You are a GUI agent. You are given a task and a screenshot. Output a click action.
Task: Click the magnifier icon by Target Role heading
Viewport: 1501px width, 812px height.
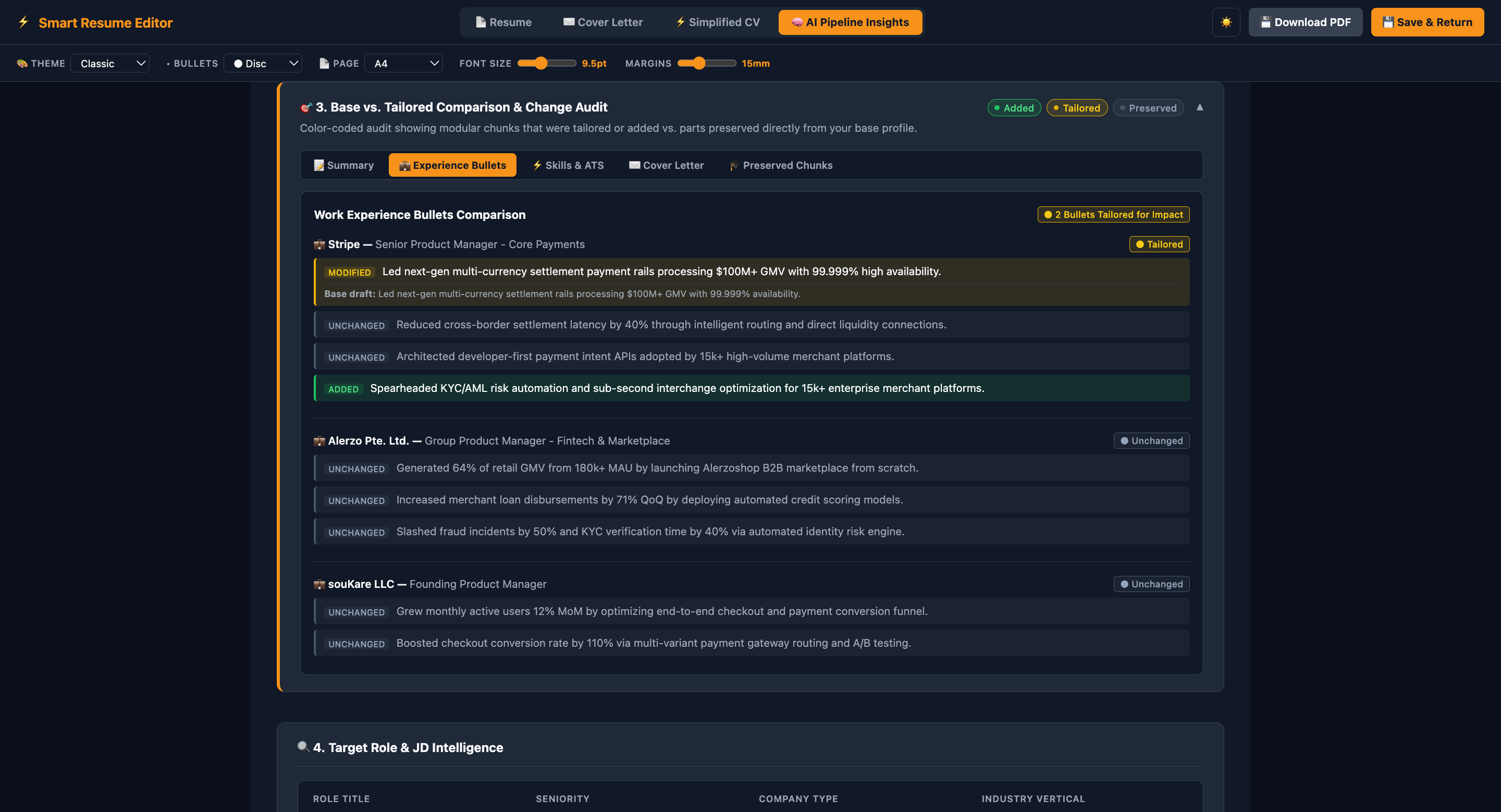coord(303,747)
